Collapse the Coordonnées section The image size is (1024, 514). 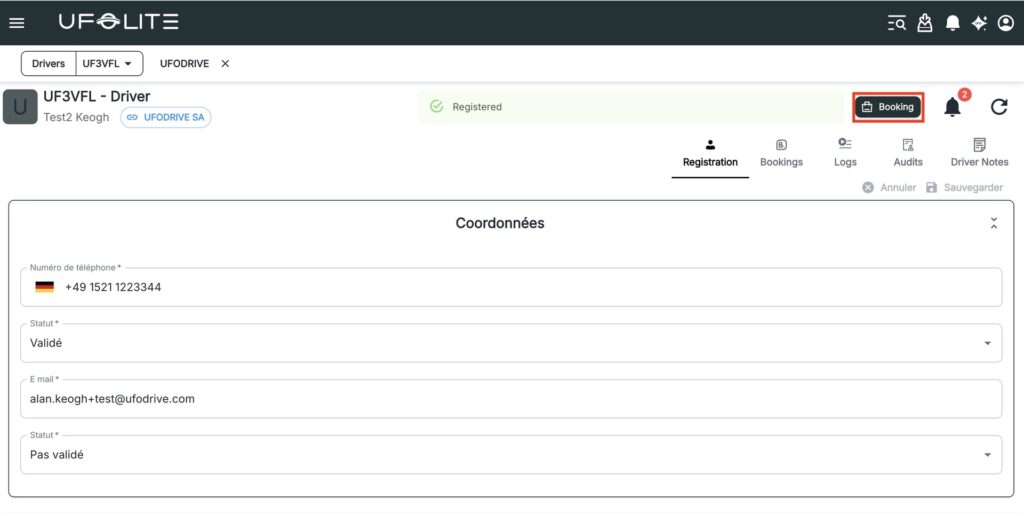coord(993,223)
